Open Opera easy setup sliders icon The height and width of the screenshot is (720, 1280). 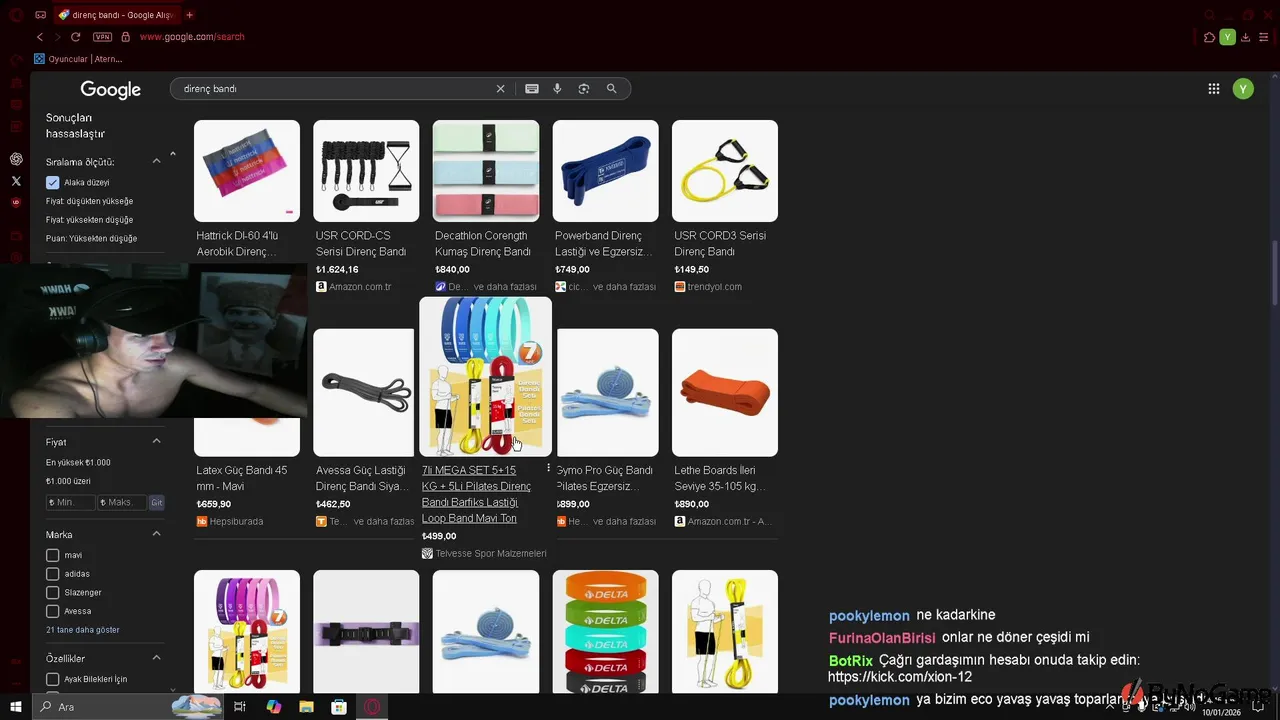pos(1264,37)
